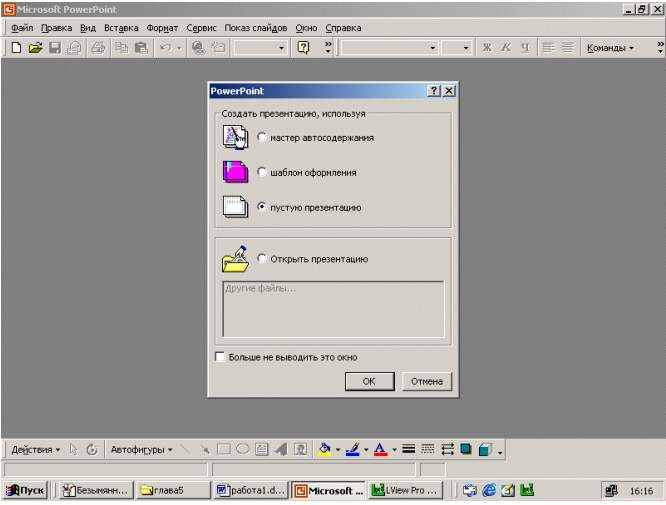Select the Rectangle drawing tool
Screen dimensions: 666x505
tap(223, 449)
